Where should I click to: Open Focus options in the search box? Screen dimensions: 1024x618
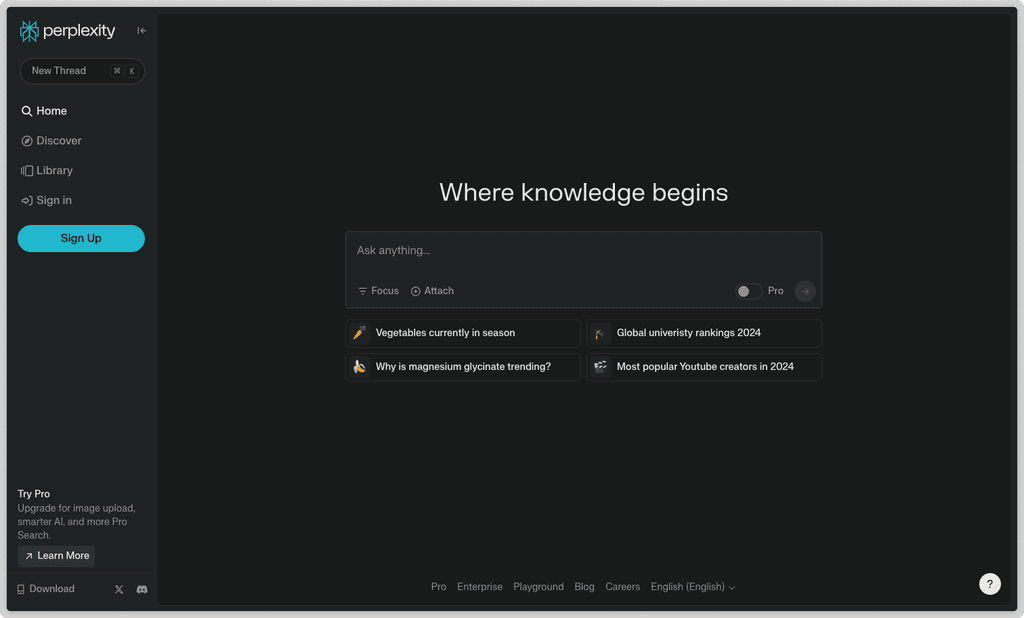[x=377, y=291]
